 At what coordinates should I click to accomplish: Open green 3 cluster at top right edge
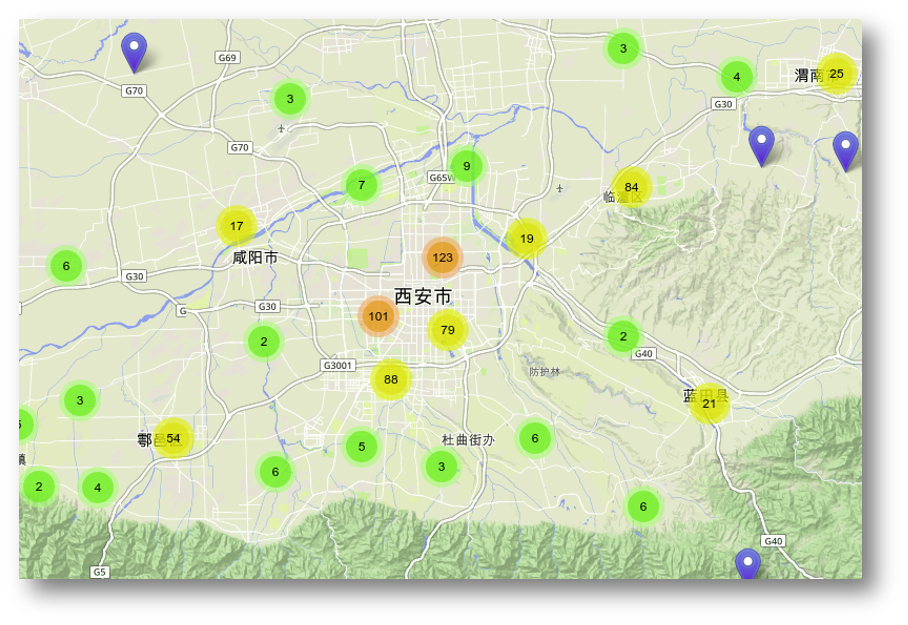[623, 48]
